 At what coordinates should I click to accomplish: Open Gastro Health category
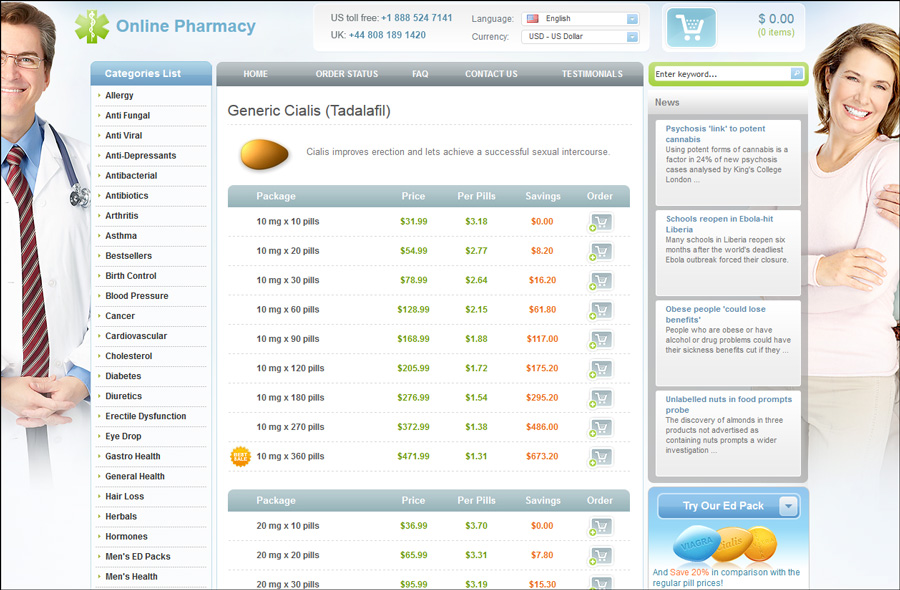click(x=133, y=457)
